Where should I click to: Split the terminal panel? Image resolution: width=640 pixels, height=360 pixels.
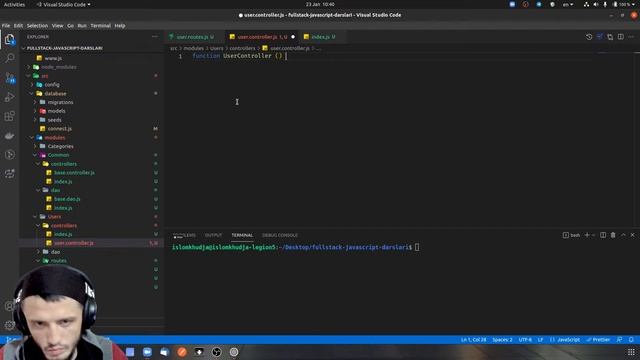[603, 235]
